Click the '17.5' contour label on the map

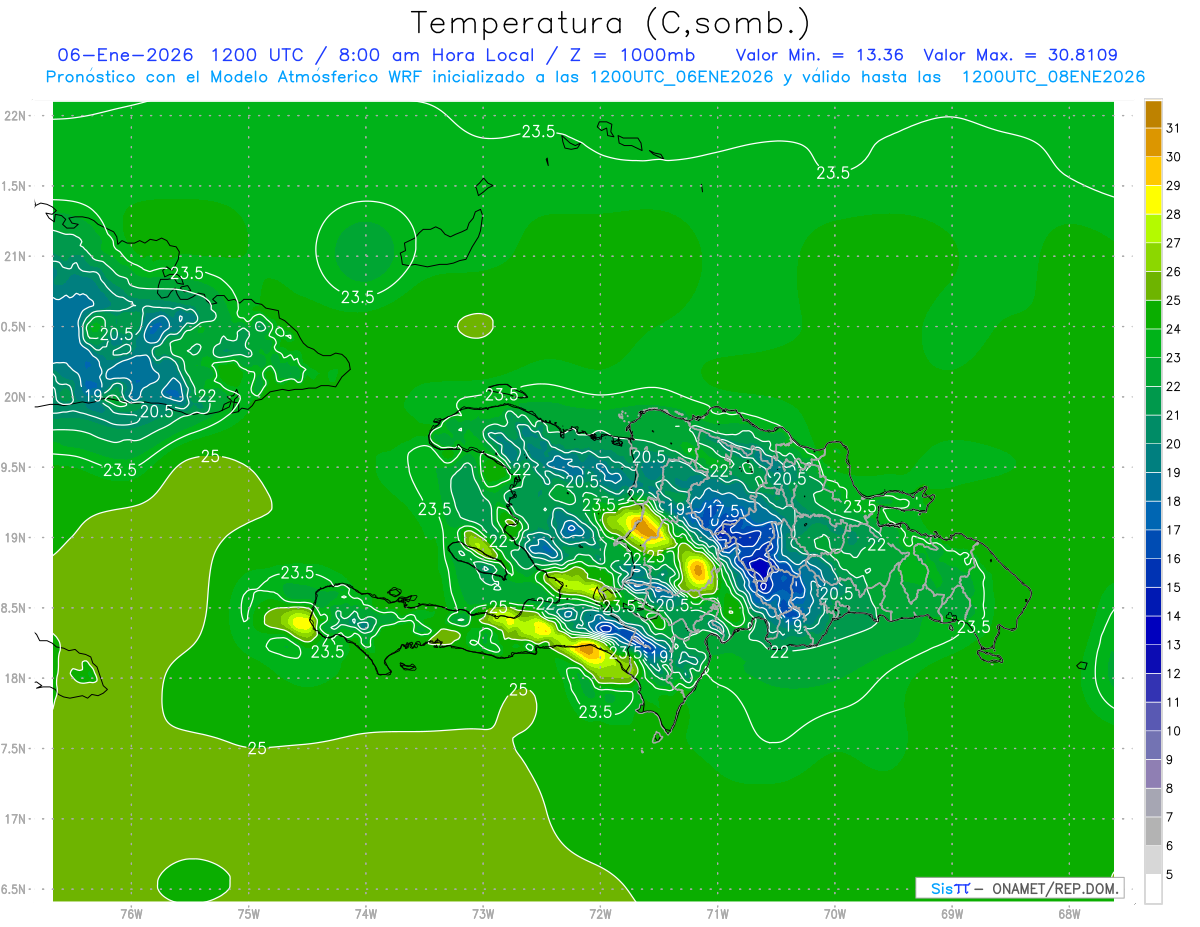722,511
